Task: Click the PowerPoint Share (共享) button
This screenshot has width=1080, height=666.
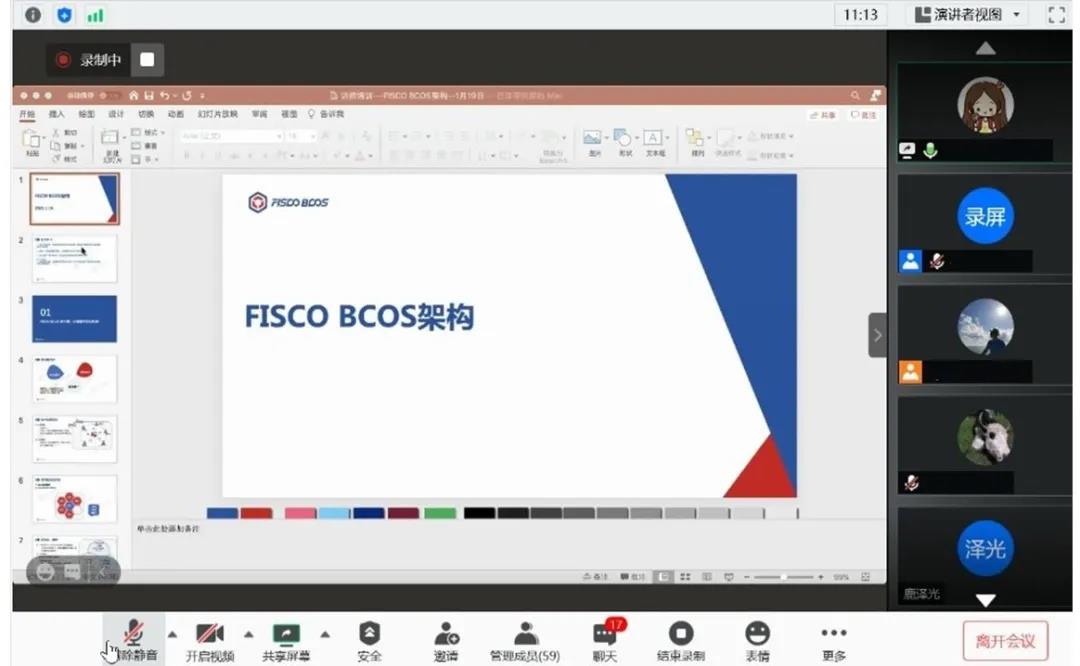Action: tap(823, 115)
